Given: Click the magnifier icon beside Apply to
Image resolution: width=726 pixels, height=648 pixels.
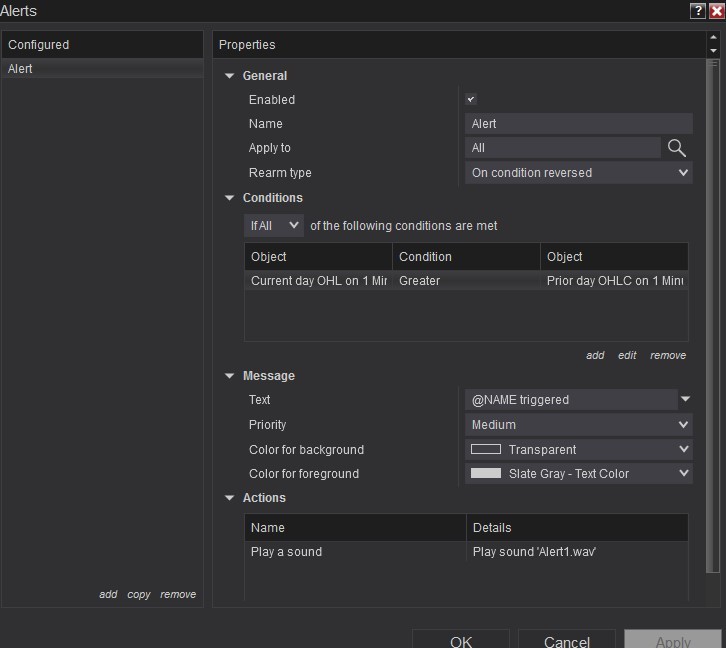Looking at the screenshot, I should coord(677,148).
